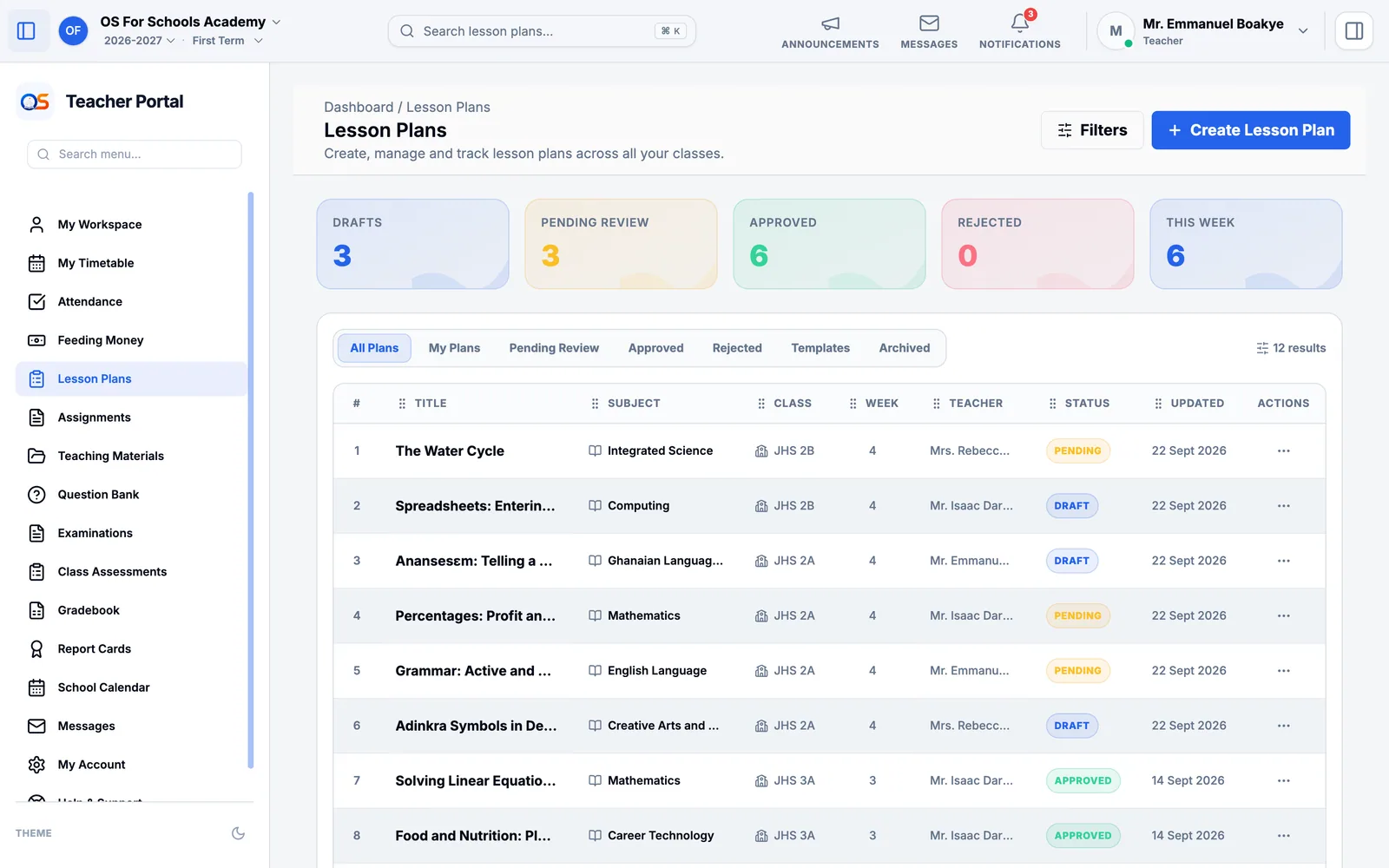Open the right side panel icon
This screenshot has height=868, width=1389.
click(x=1353, y=31)
